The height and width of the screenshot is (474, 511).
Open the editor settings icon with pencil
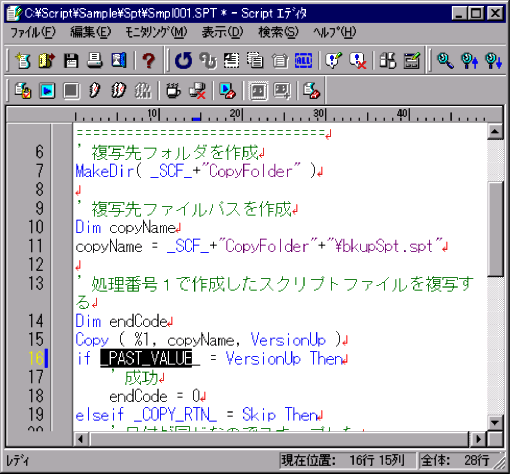tap(412, 61)
